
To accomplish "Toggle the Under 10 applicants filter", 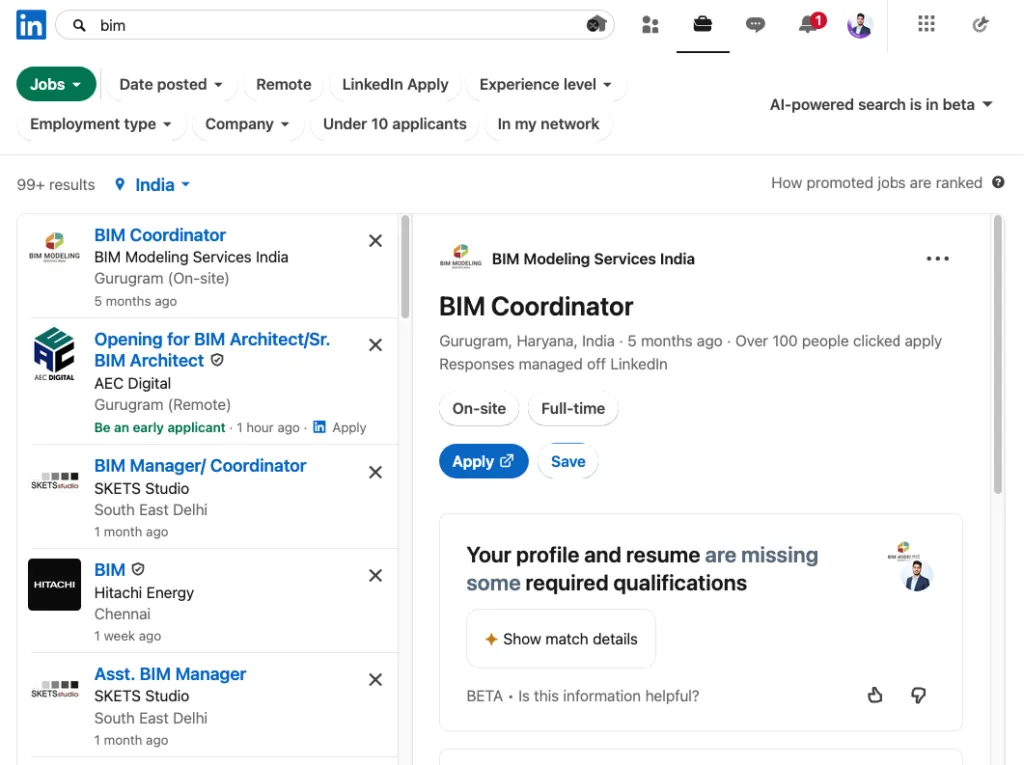I will point(394,124).
